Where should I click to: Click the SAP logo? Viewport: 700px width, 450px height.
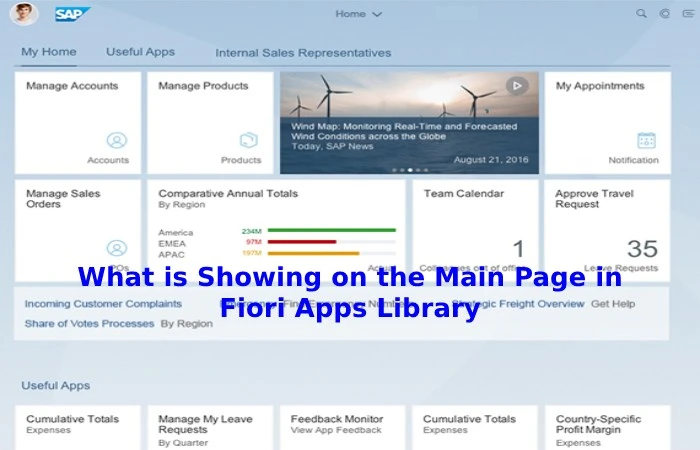pyautogui.click(x=71, y=14)
